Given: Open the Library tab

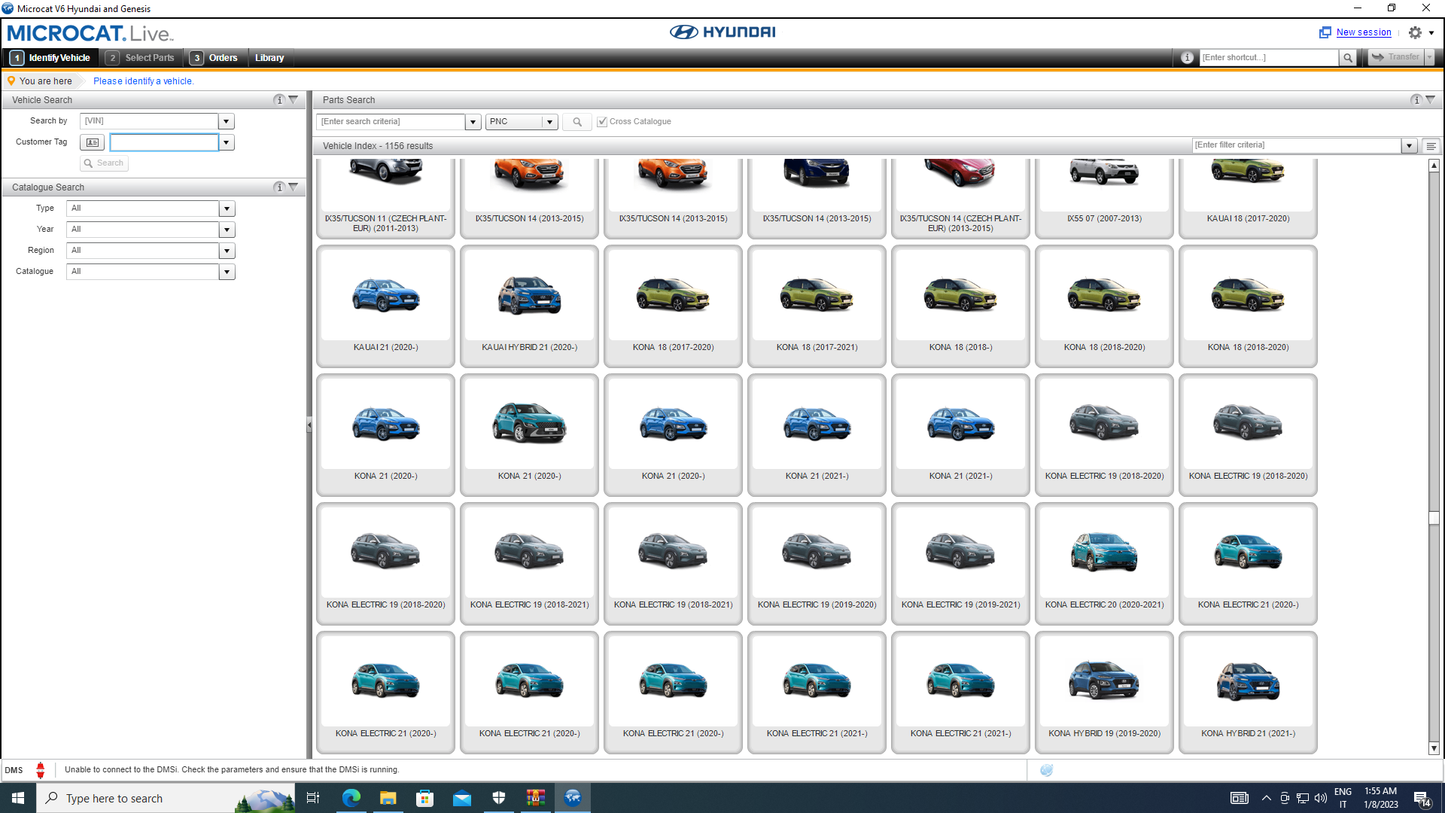Looking at the screenshot, I should (270, 58).
